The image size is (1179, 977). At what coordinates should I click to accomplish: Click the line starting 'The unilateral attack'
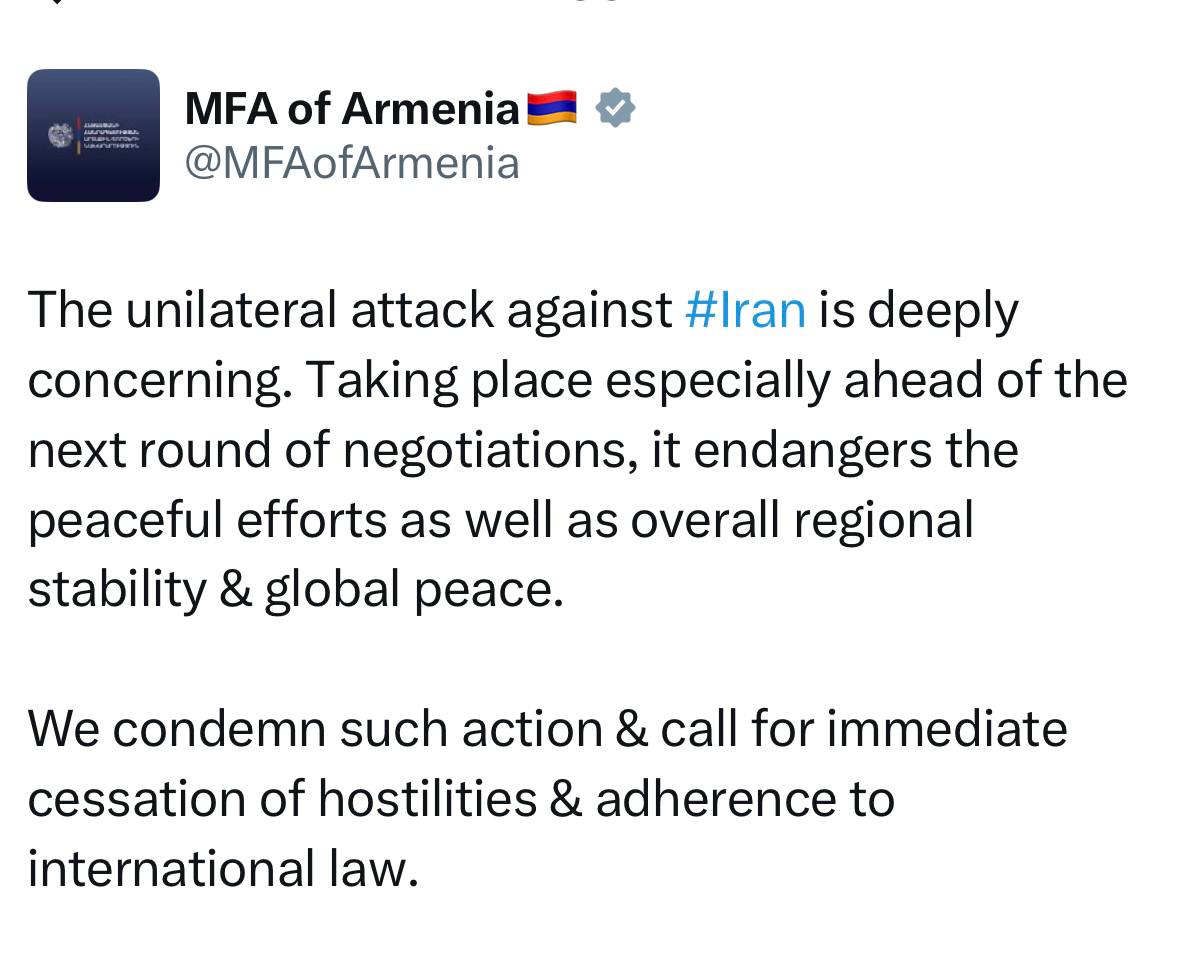pyautogui.click(x=523, y=311)
